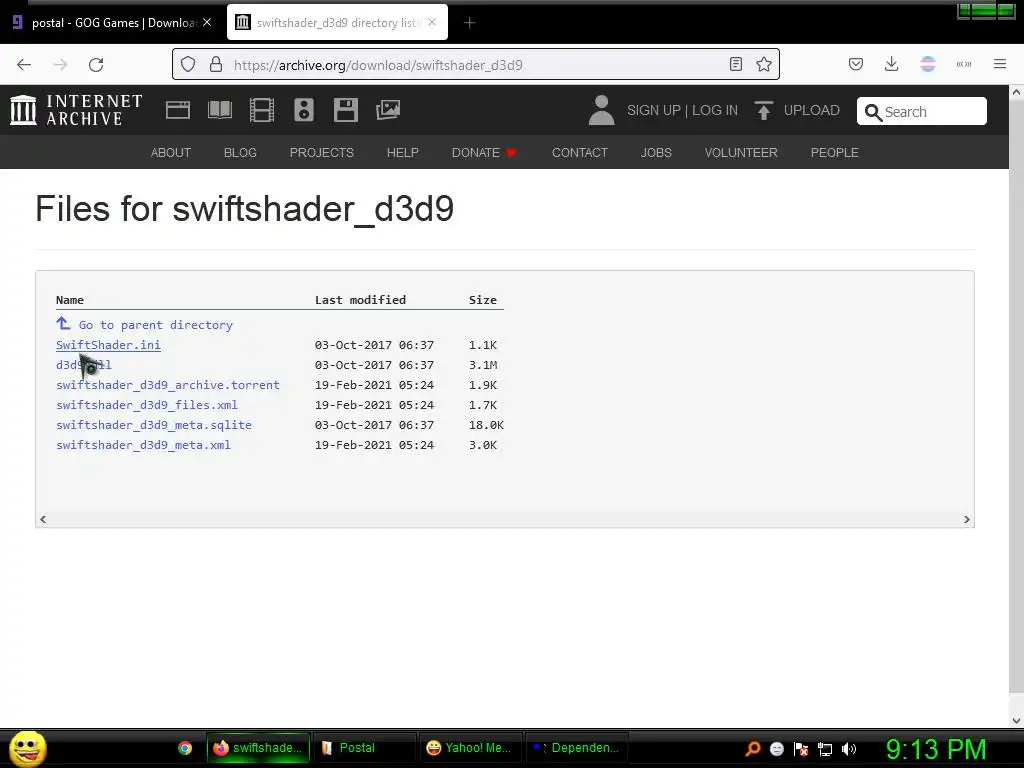Open the taskbar search magnifier tray icon

click(x=752, y=749)
